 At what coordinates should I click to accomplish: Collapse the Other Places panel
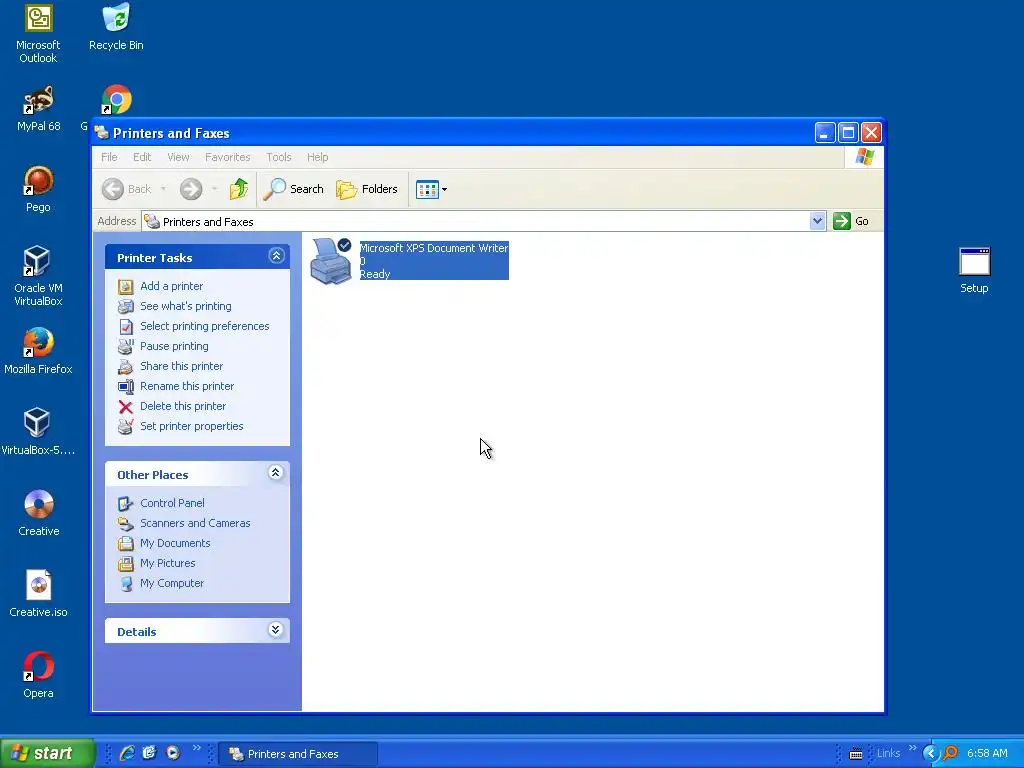click(x=276, y=473)
